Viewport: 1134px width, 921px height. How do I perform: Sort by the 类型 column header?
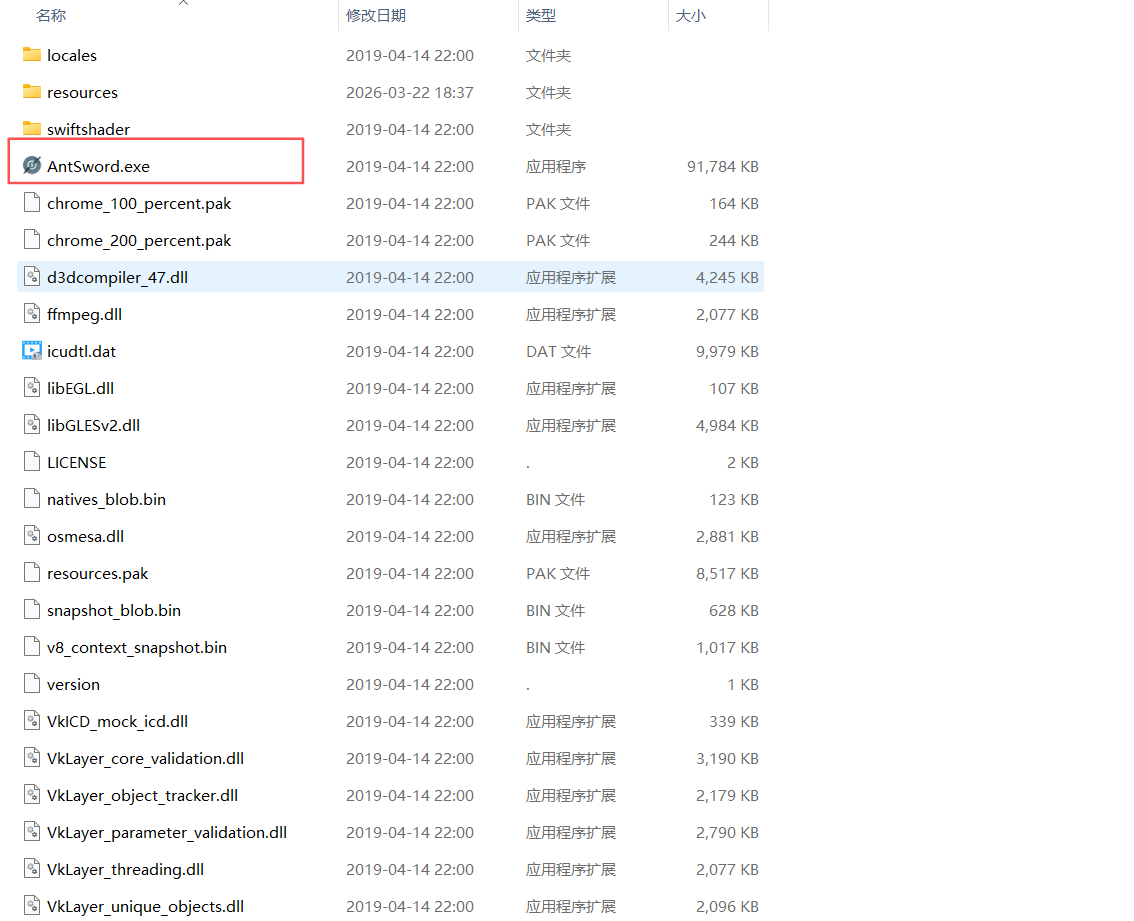coord(541,15)
